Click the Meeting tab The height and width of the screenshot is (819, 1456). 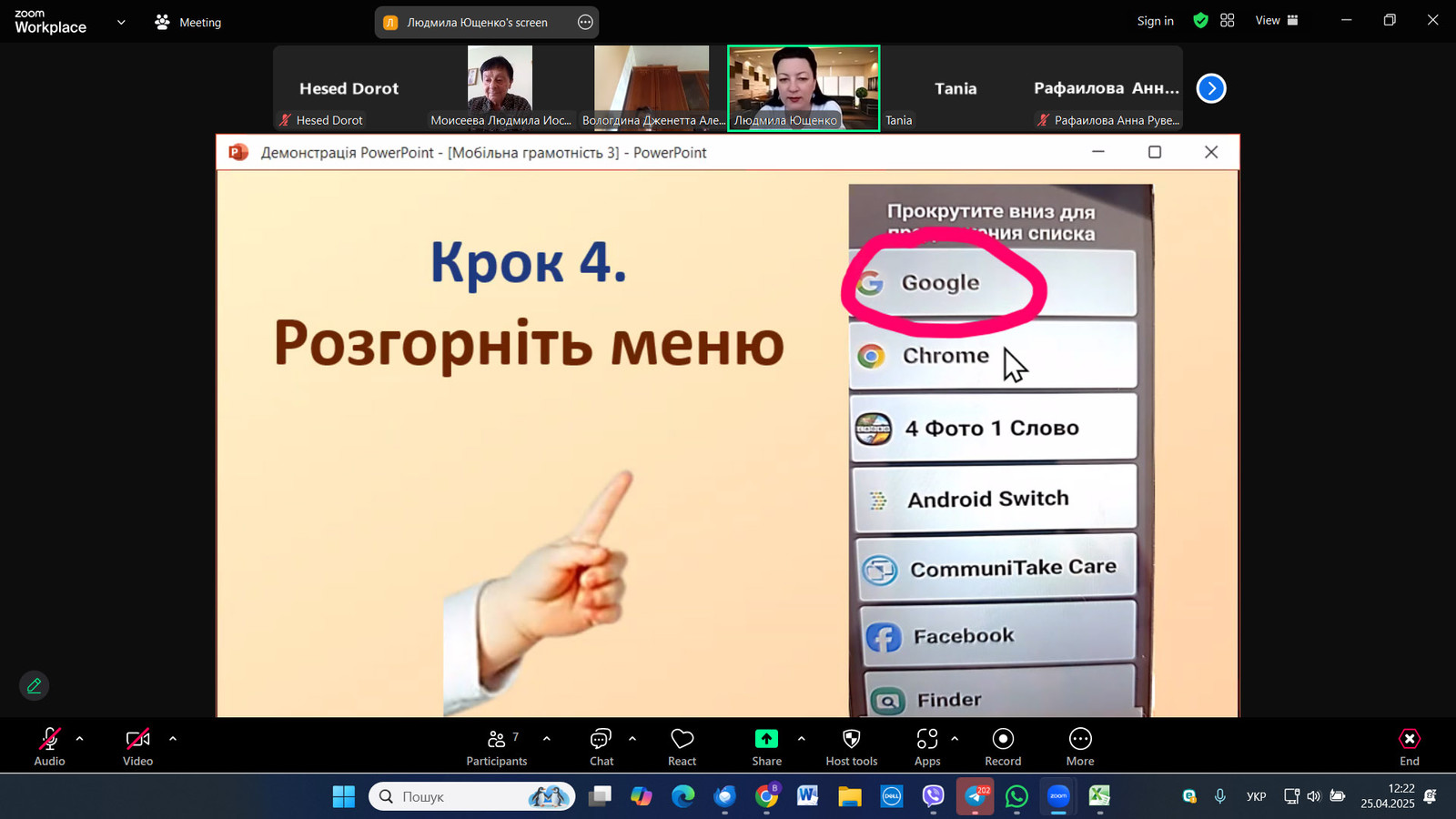188,22
